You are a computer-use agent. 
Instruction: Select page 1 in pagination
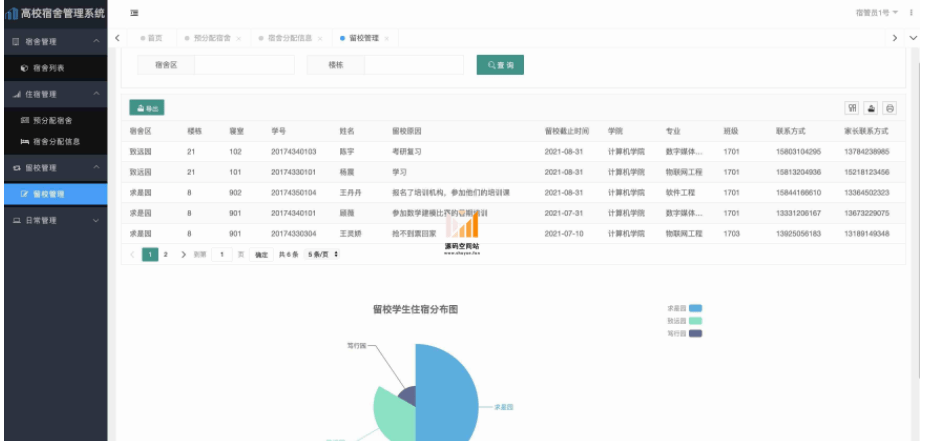coord(150,255)
